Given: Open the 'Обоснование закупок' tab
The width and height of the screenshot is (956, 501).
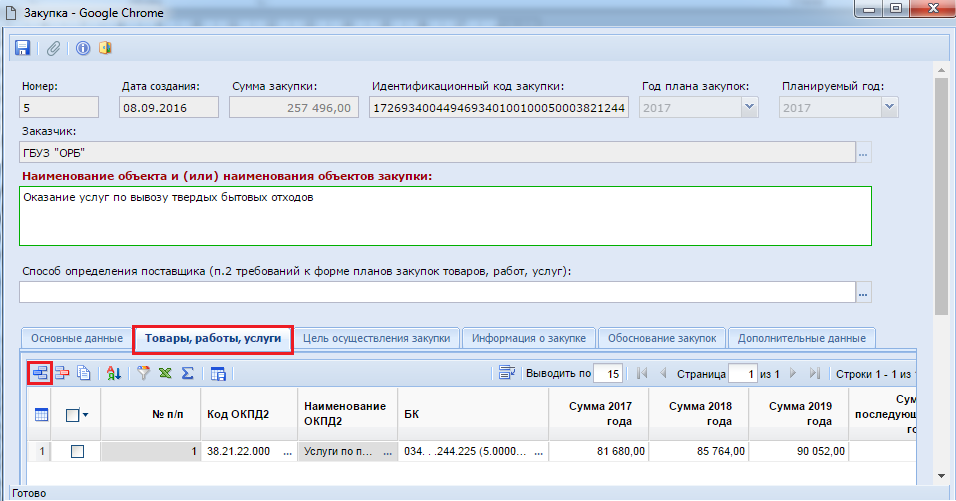Looking at the screenshot, I should pos(662,339).
